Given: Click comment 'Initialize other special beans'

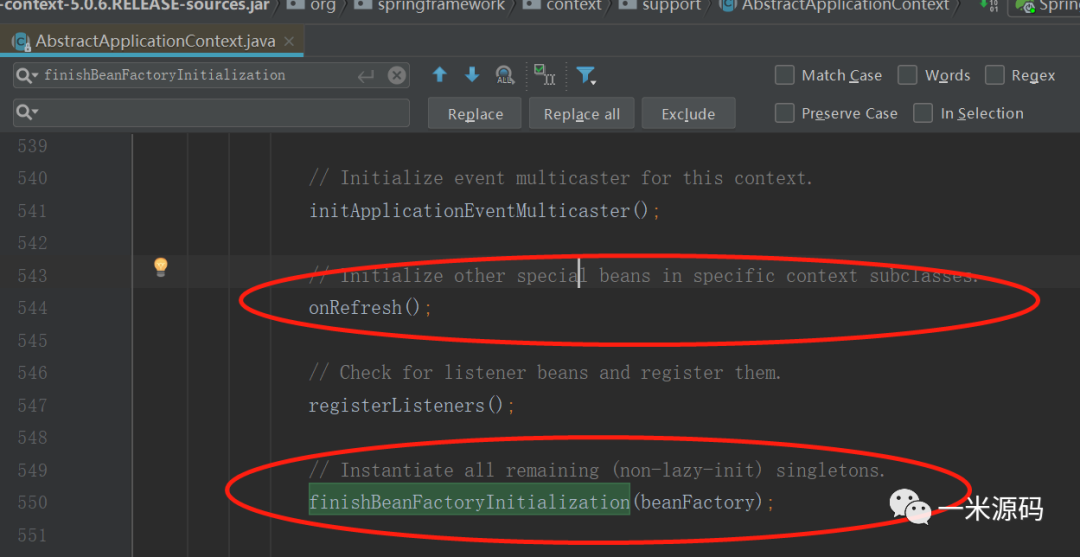Looking at the screenshot, I should pos(643,276).
